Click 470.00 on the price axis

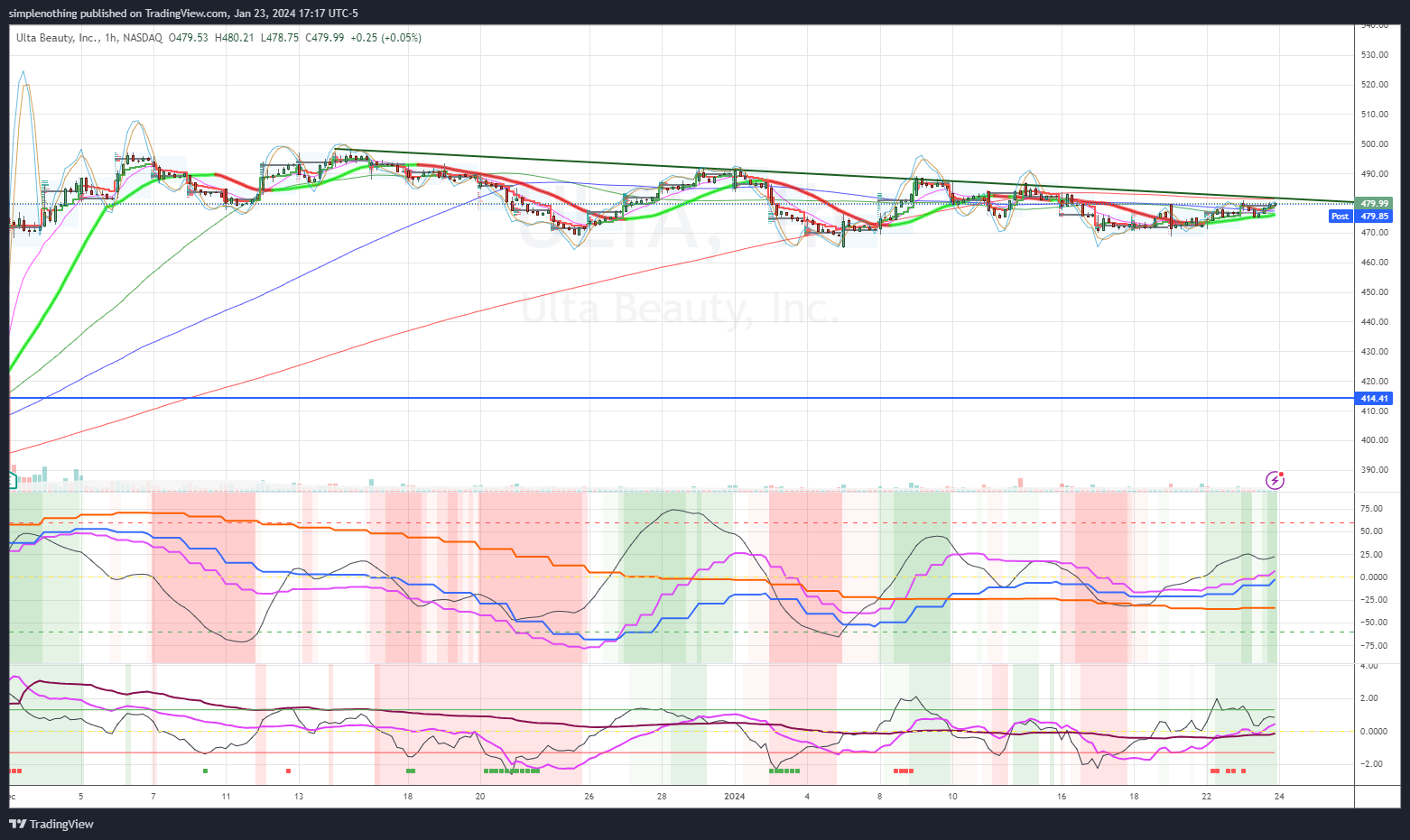tap(1375, 233)
